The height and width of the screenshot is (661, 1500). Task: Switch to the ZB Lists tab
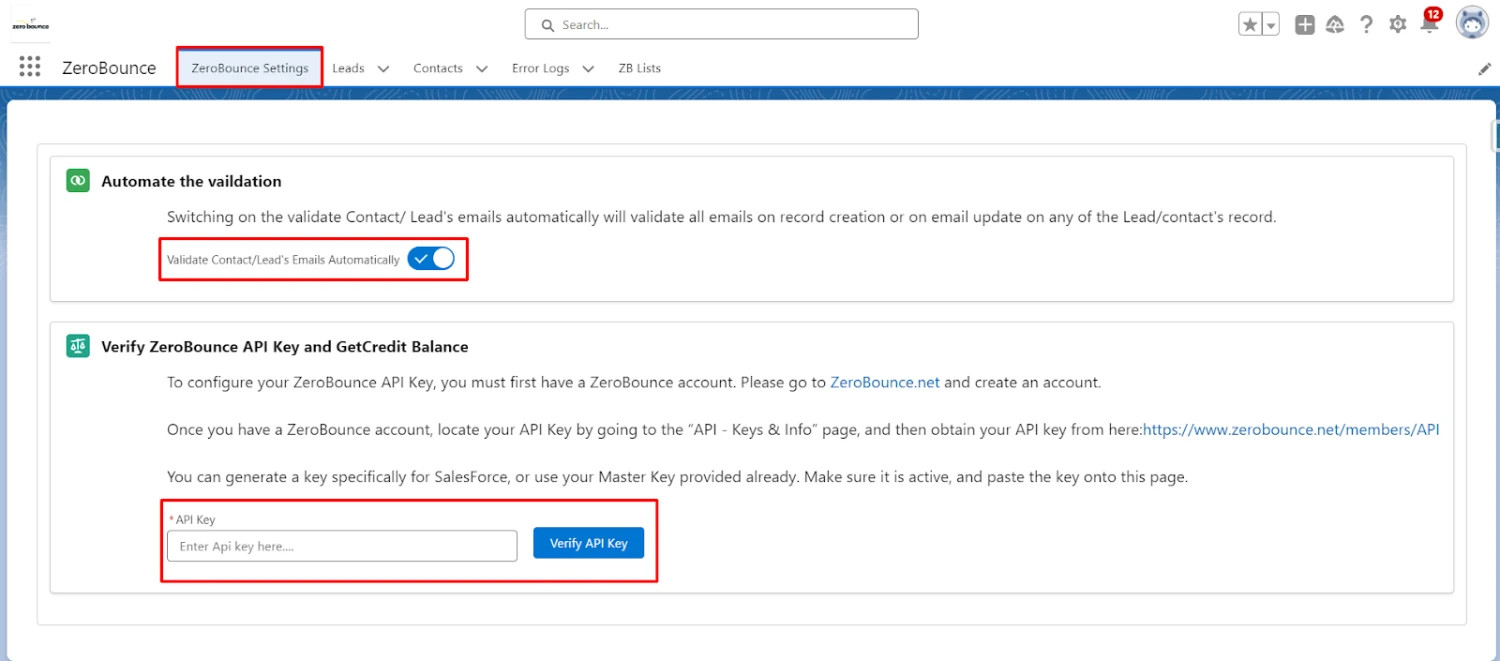(x=639, y=68)
